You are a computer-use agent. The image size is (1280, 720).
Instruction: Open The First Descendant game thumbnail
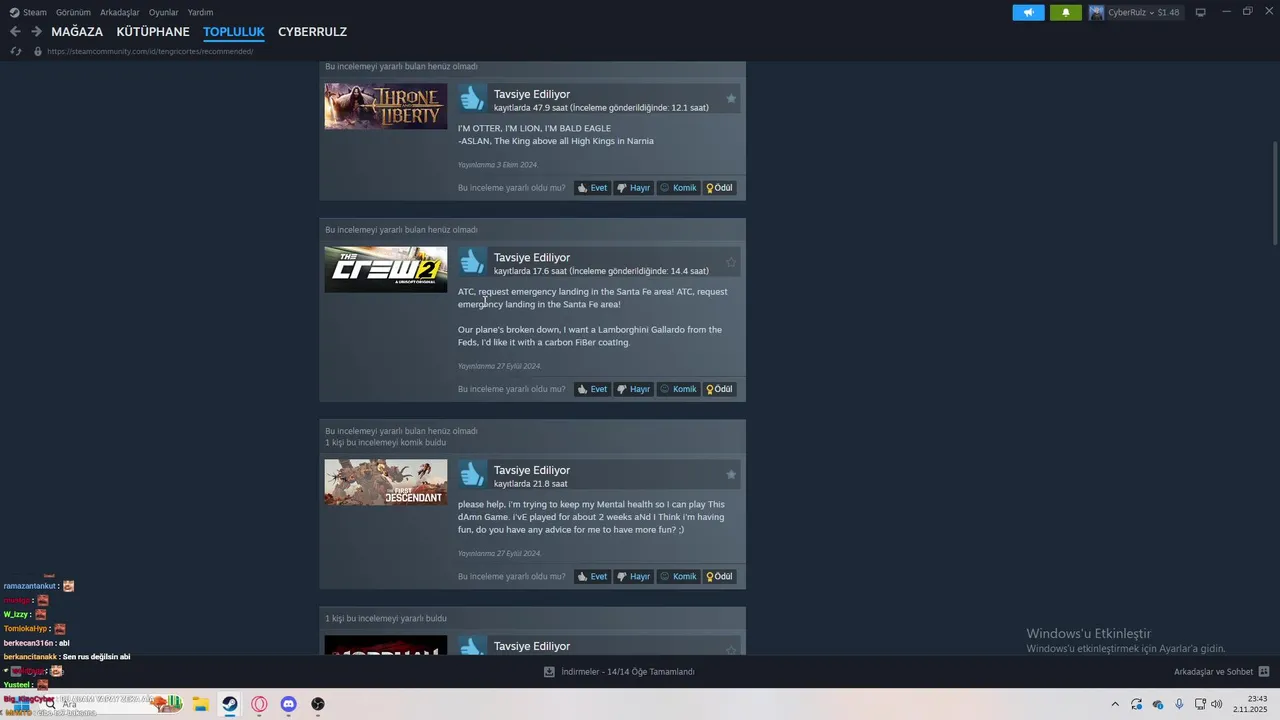click(x=386, y=482)
